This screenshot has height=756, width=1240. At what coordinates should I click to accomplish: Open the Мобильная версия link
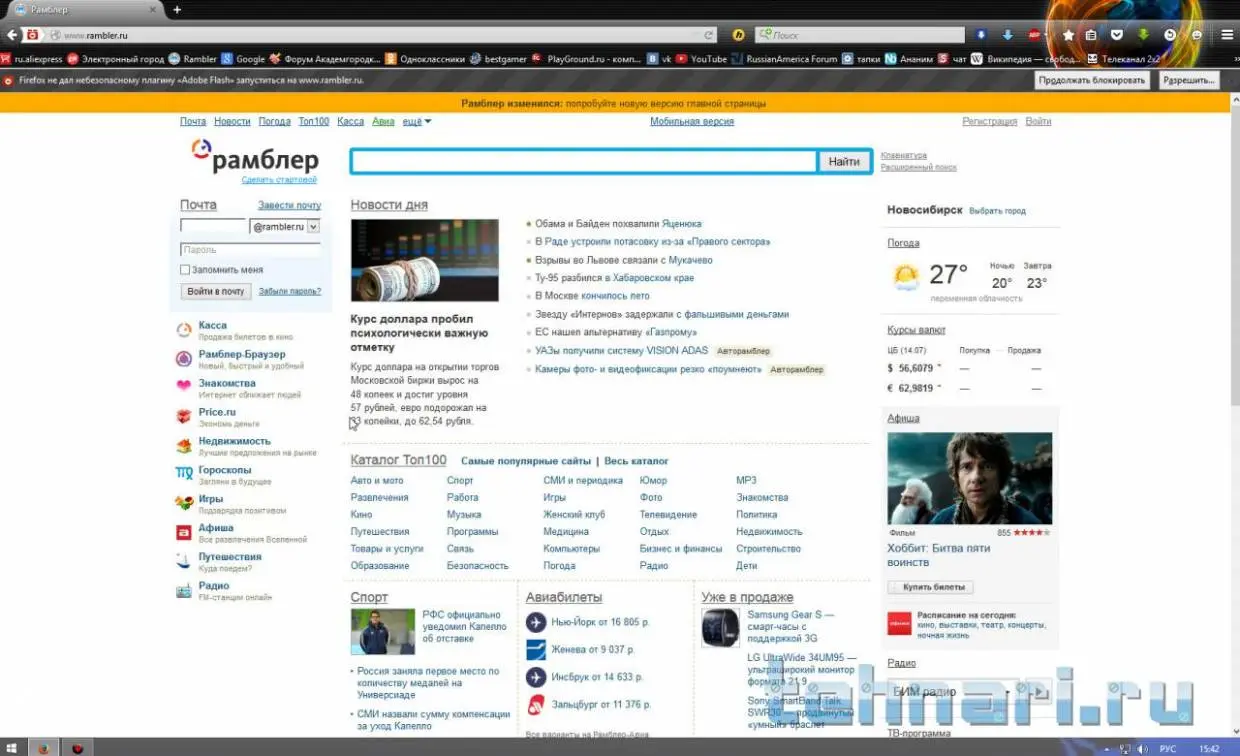pos(692,121)
